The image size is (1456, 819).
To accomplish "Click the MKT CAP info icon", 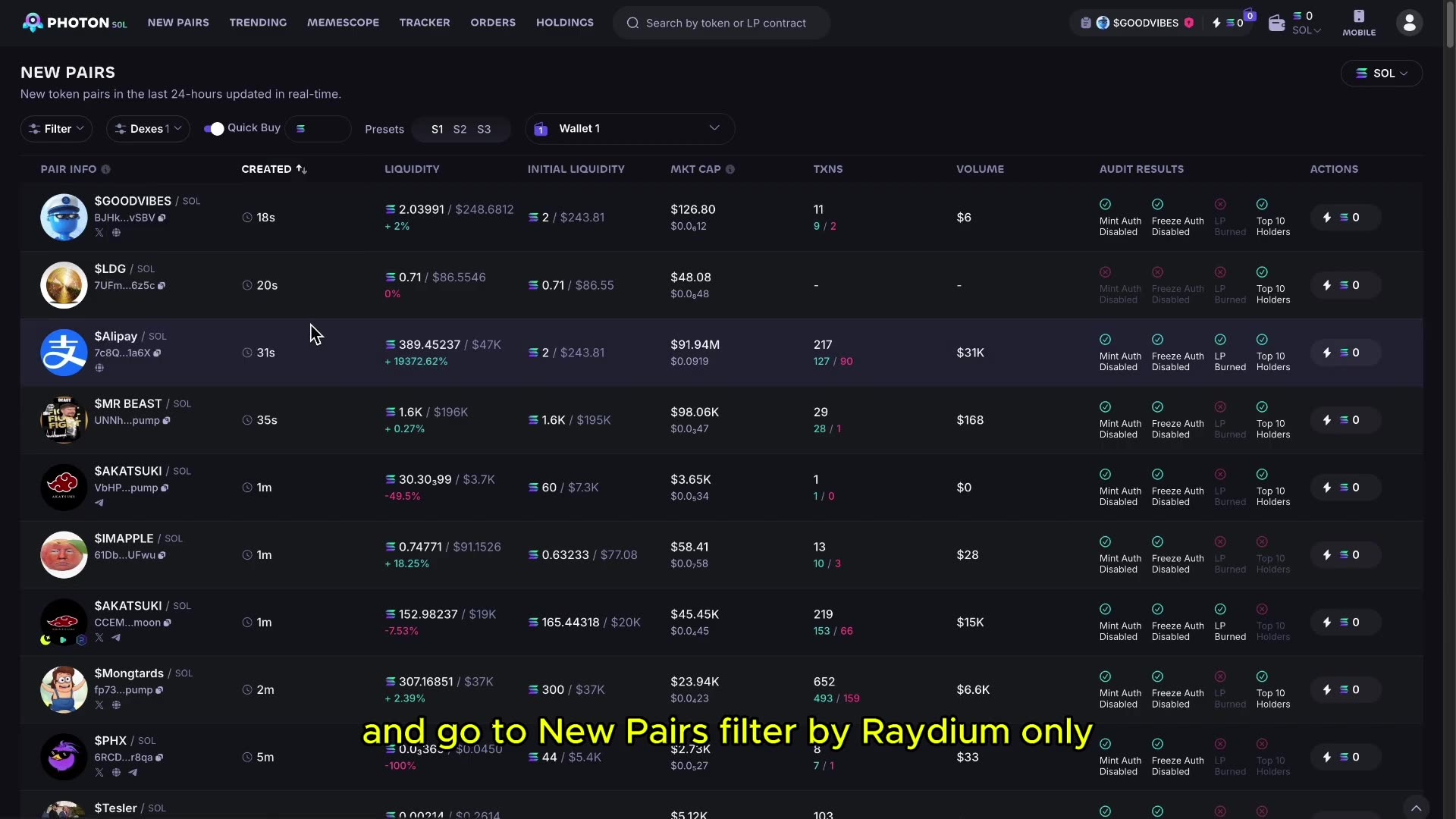I will click(730, 170).
